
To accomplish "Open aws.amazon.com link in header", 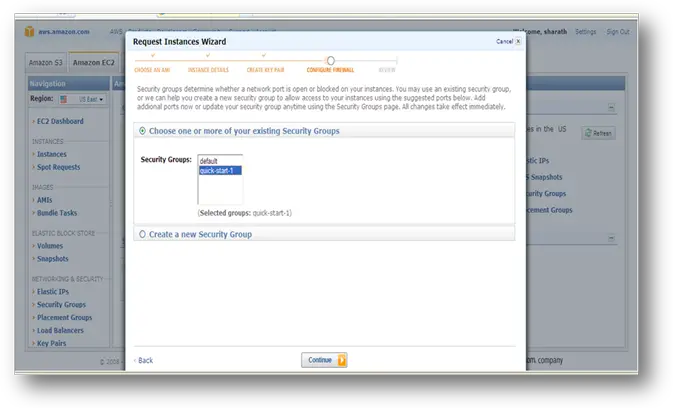I will pyautogui.click(x=64, y=32).
